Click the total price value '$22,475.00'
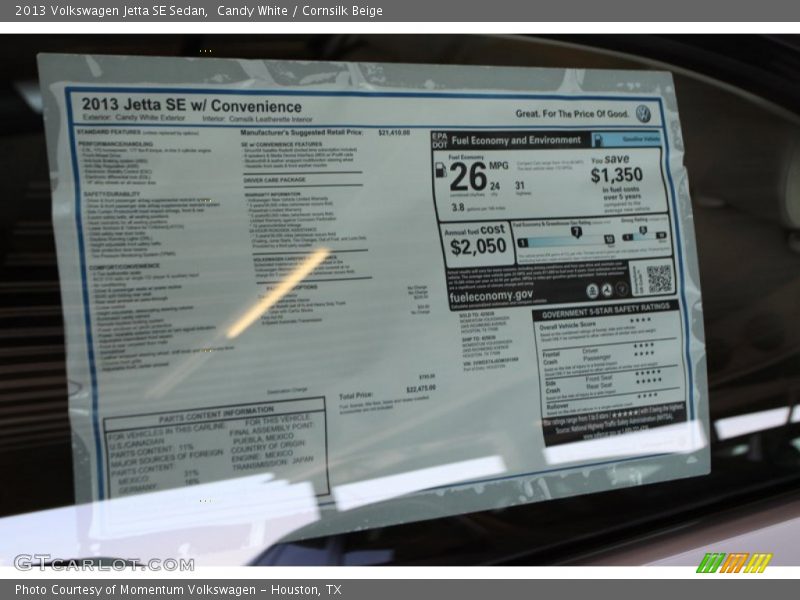The height and width of the screenshot is (600, 800). [421, 389]
